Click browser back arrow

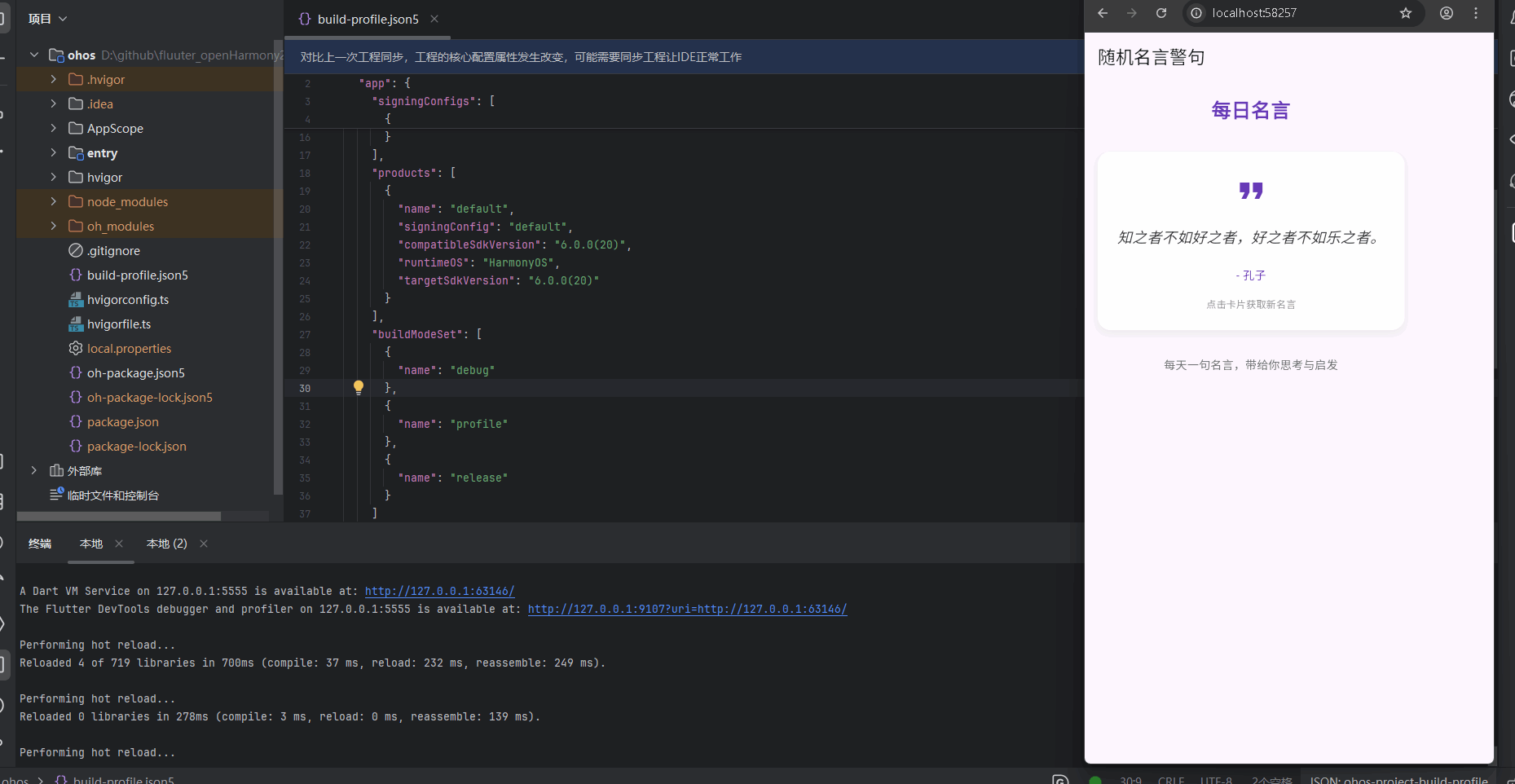click(x=1103, y=13)
